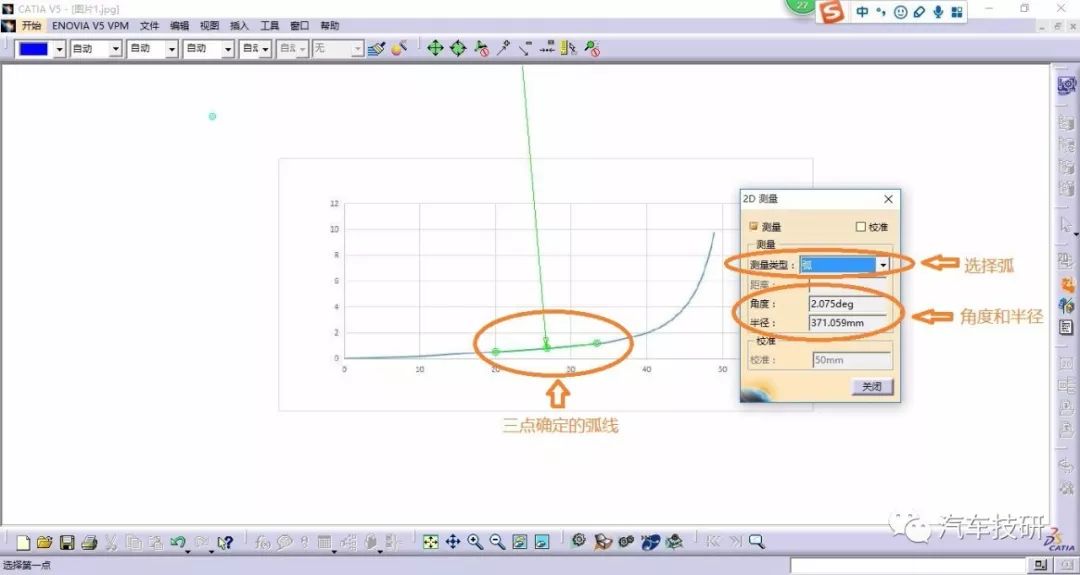The image size is (1080, 575).
Task: Click the second green four-arrow icon
Action: coord(458,48)
